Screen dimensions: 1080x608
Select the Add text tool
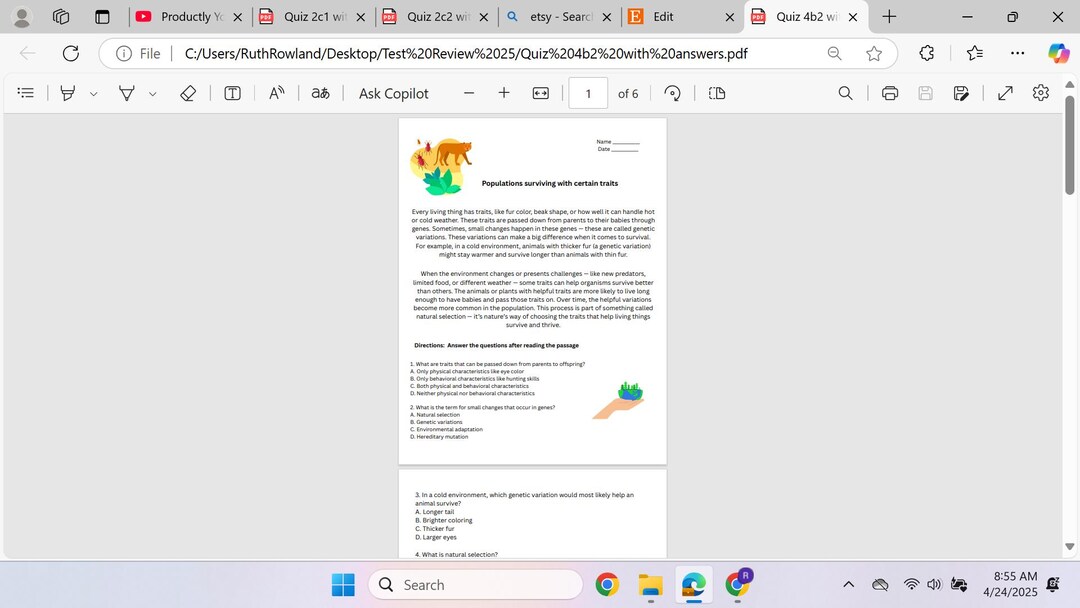click(x=231, y=92)
